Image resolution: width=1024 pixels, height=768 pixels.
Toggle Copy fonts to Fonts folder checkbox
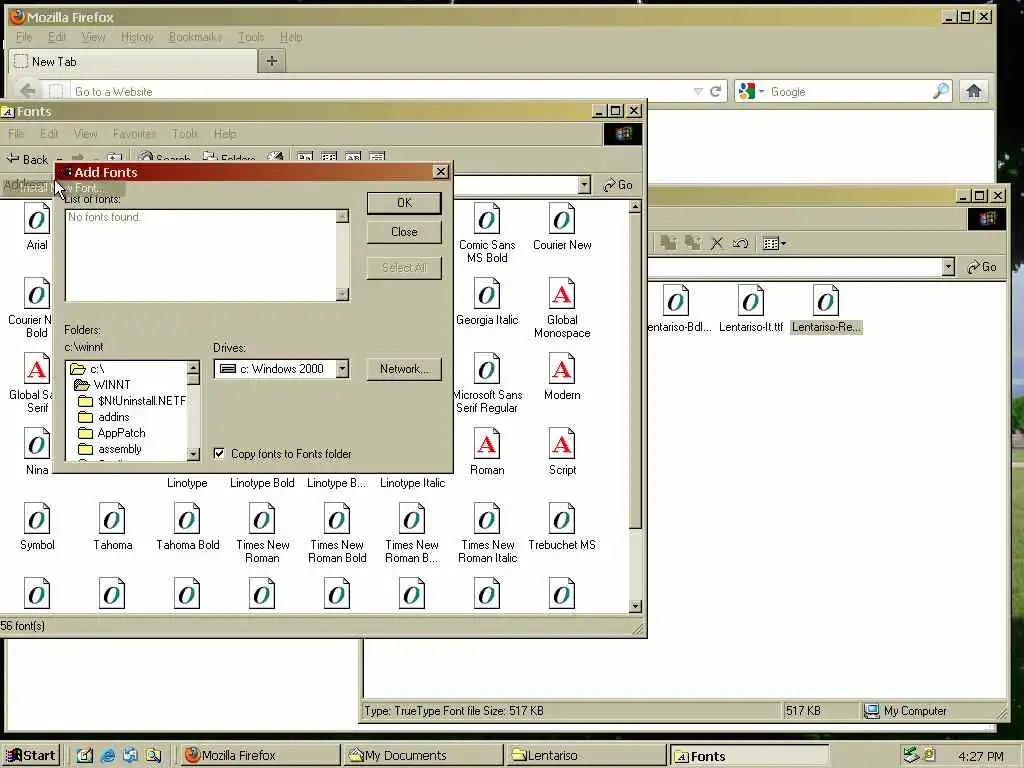click(x=219, y=453)
